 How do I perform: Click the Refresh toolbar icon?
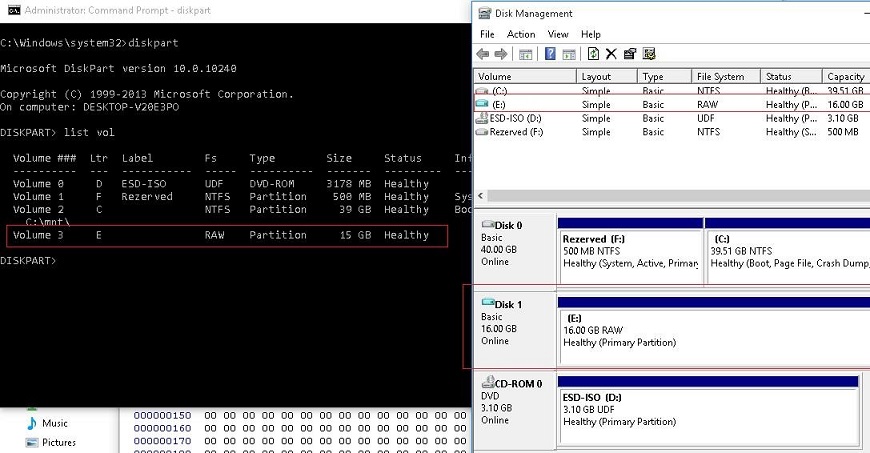(x=593, y=54)
